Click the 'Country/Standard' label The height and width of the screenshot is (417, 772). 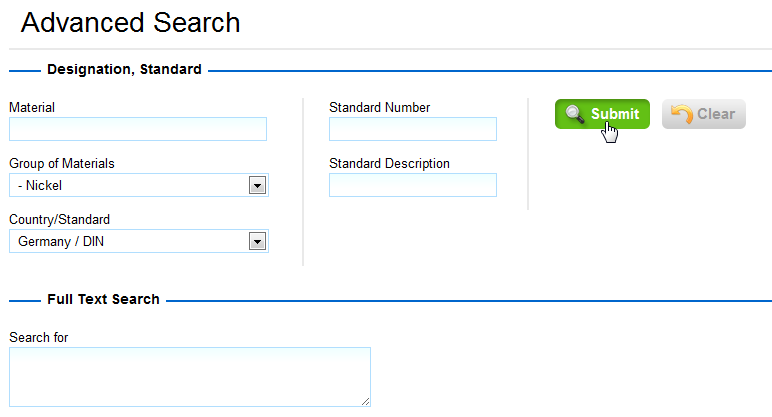coord(59,220)
